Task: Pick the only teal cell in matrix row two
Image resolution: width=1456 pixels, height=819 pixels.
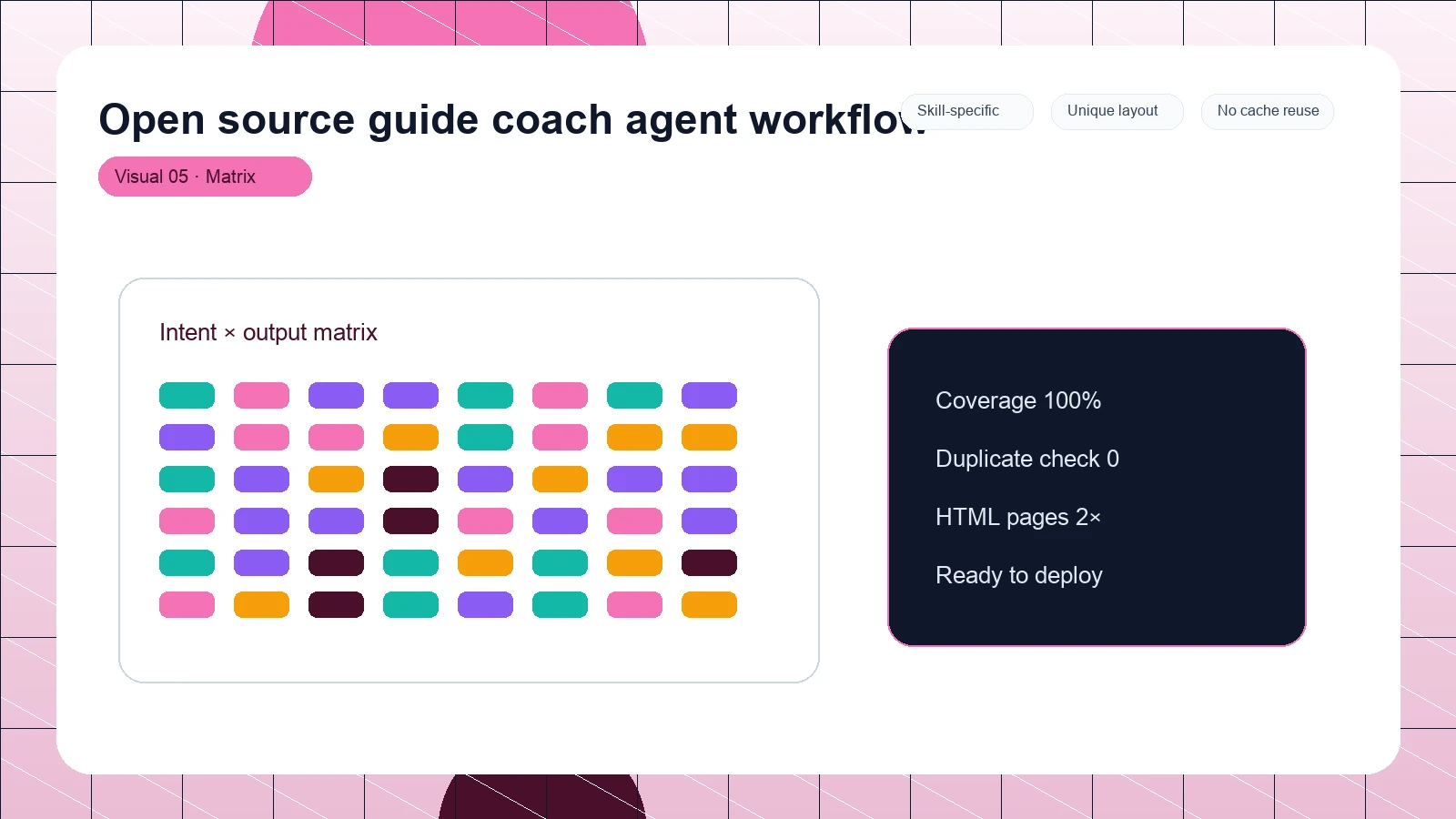Action: coord(485,438)
